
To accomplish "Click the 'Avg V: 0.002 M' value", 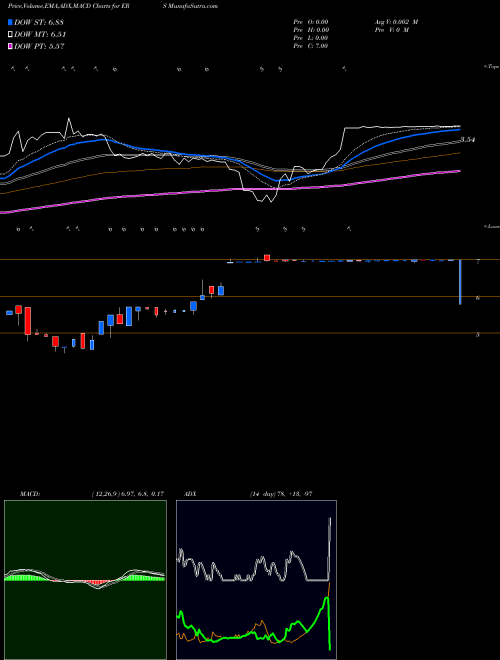I will click(396, 22).
